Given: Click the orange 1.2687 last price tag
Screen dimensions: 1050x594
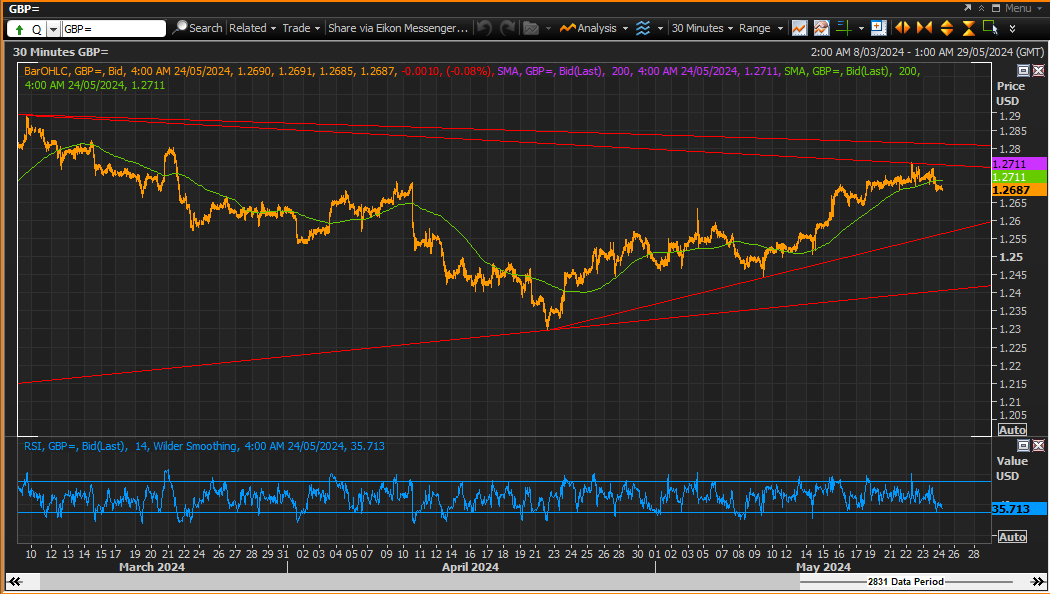Looking at the screenshot, I should click(x=1019, y=190).
